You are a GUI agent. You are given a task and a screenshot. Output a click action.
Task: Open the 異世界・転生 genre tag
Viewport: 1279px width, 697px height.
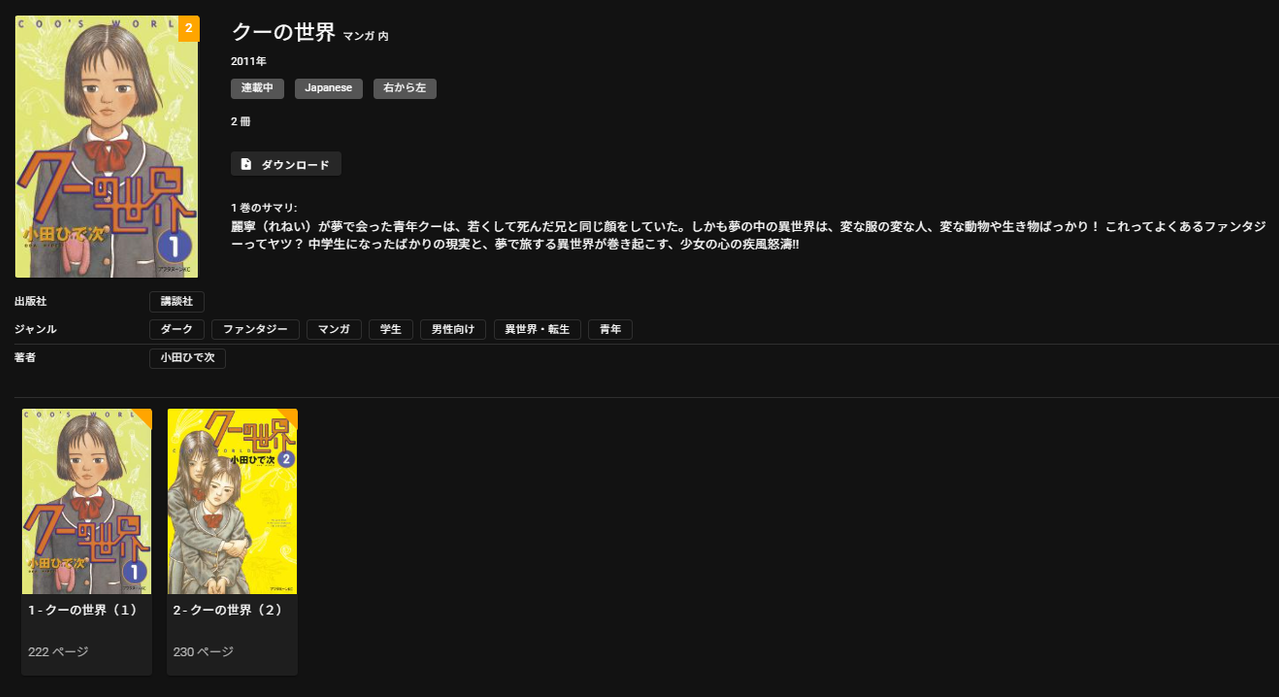pos(537,329)
